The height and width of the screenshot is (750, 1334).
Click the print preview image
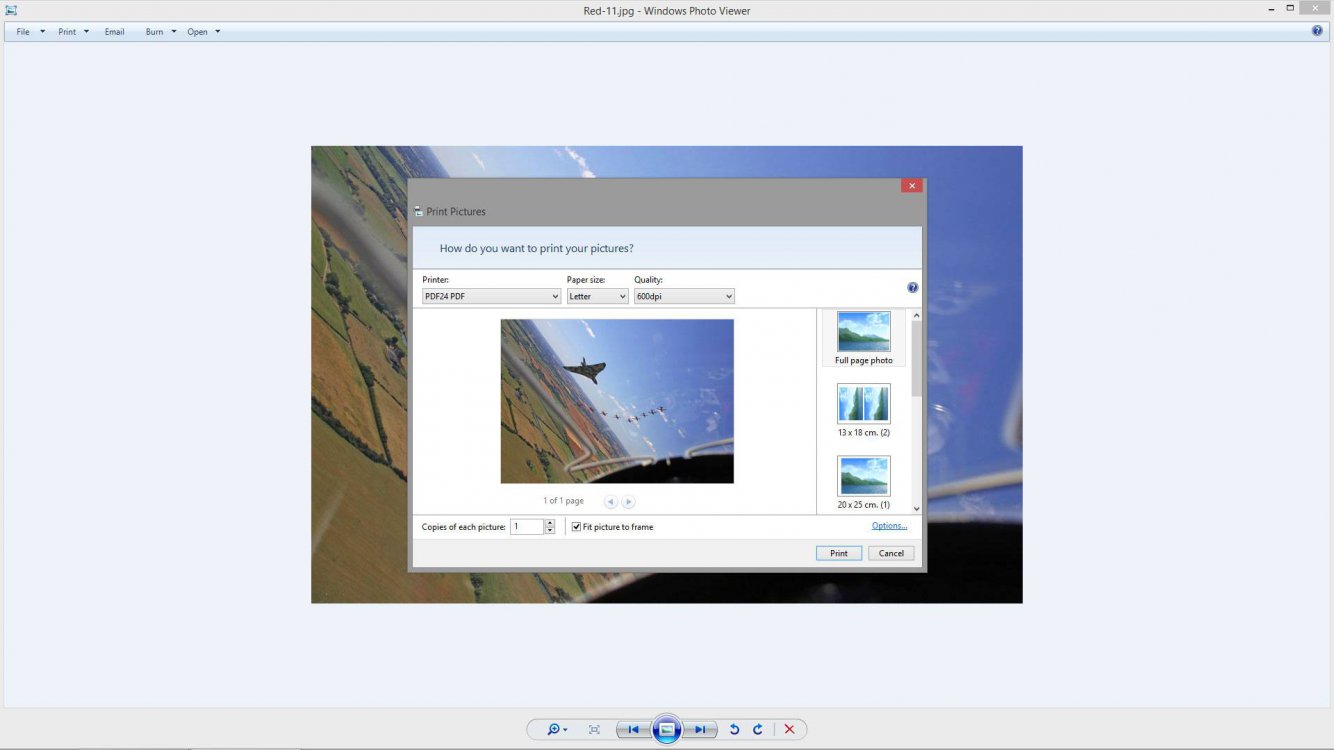pyautogui.click(x=617, y=401)
